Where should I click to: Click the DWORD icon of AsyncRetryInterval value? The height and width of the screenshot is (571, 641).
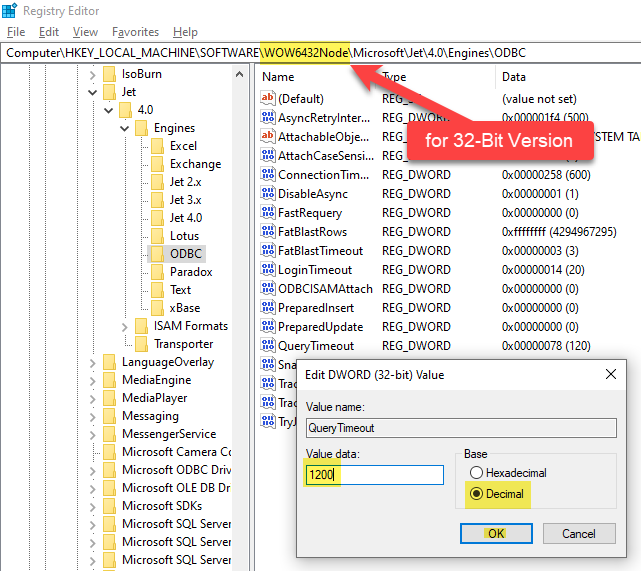click(267, 117)
